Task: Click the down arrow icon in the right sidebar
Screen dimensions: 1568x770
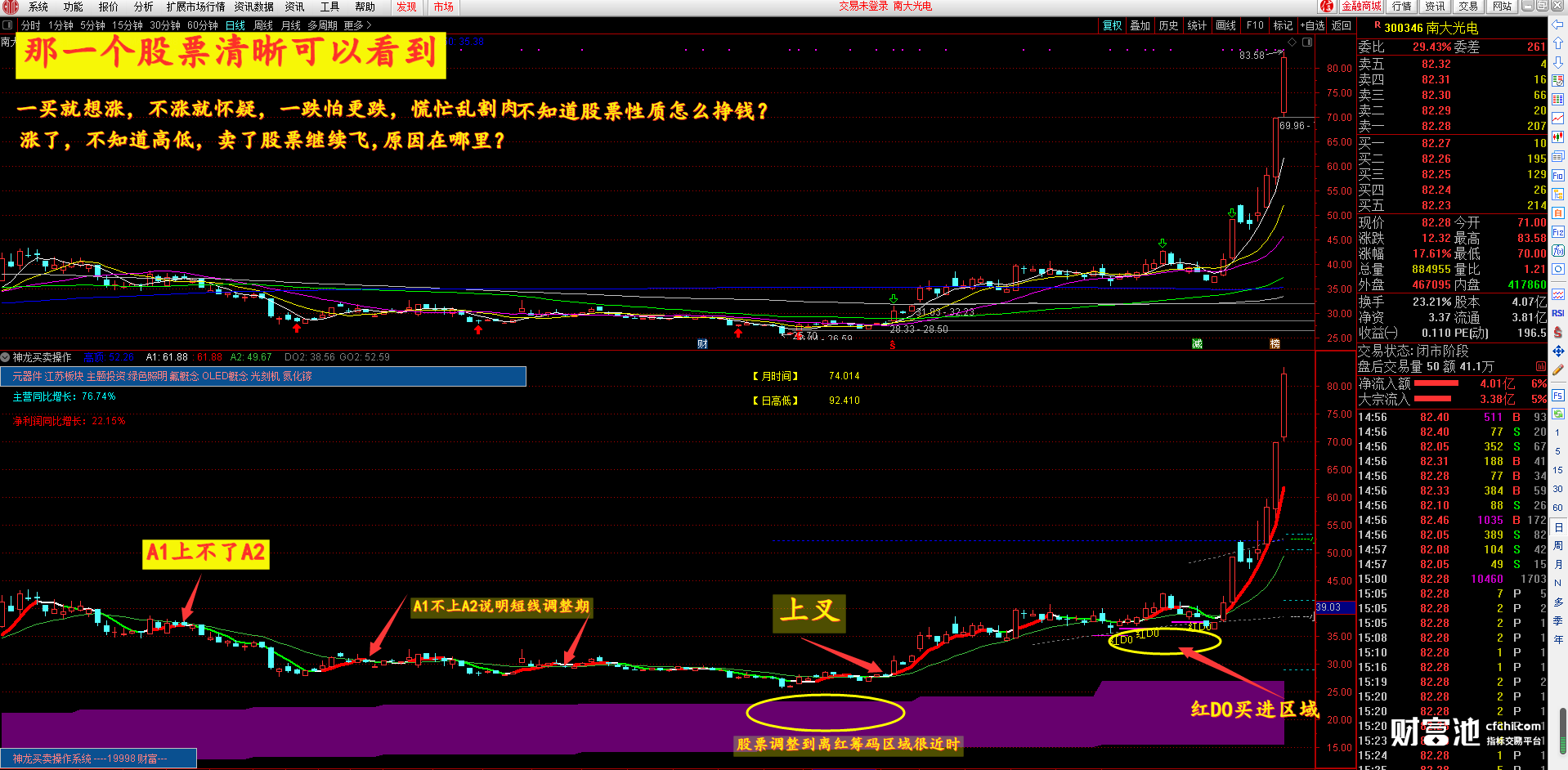Action: pyautogui.click(x=1558, y=61)
